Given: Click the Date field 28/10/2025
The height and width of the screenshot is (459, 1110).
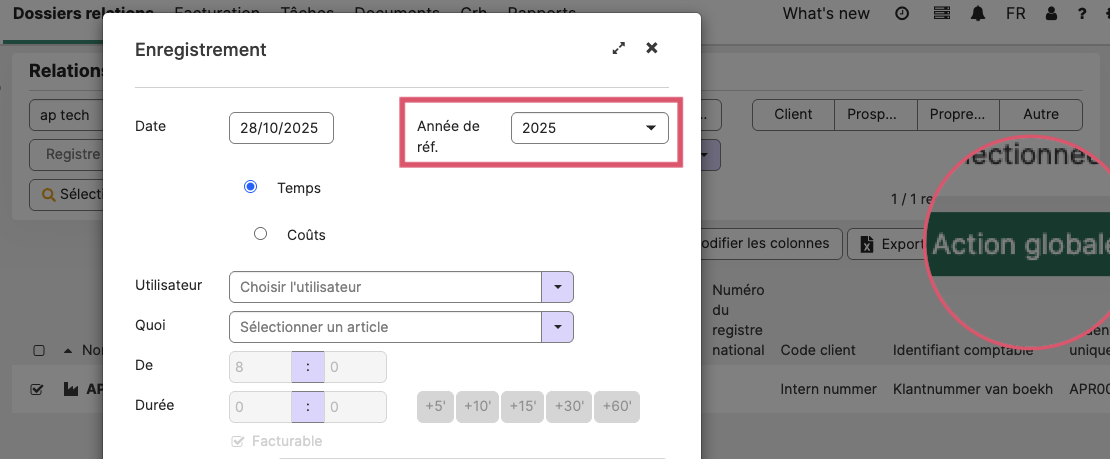Looking at the screenshot, I should pyautogui.click(x=281, y=128).
